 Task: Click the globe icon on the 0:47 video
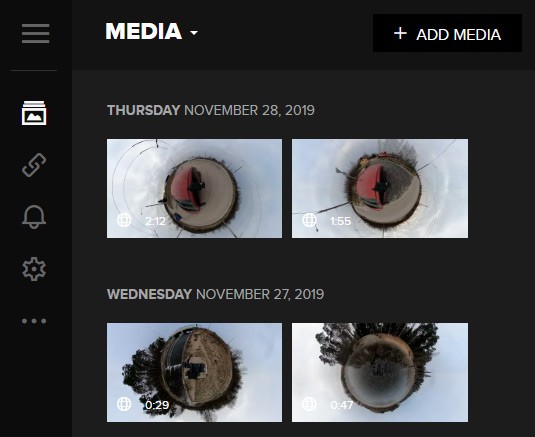(309, 404)
